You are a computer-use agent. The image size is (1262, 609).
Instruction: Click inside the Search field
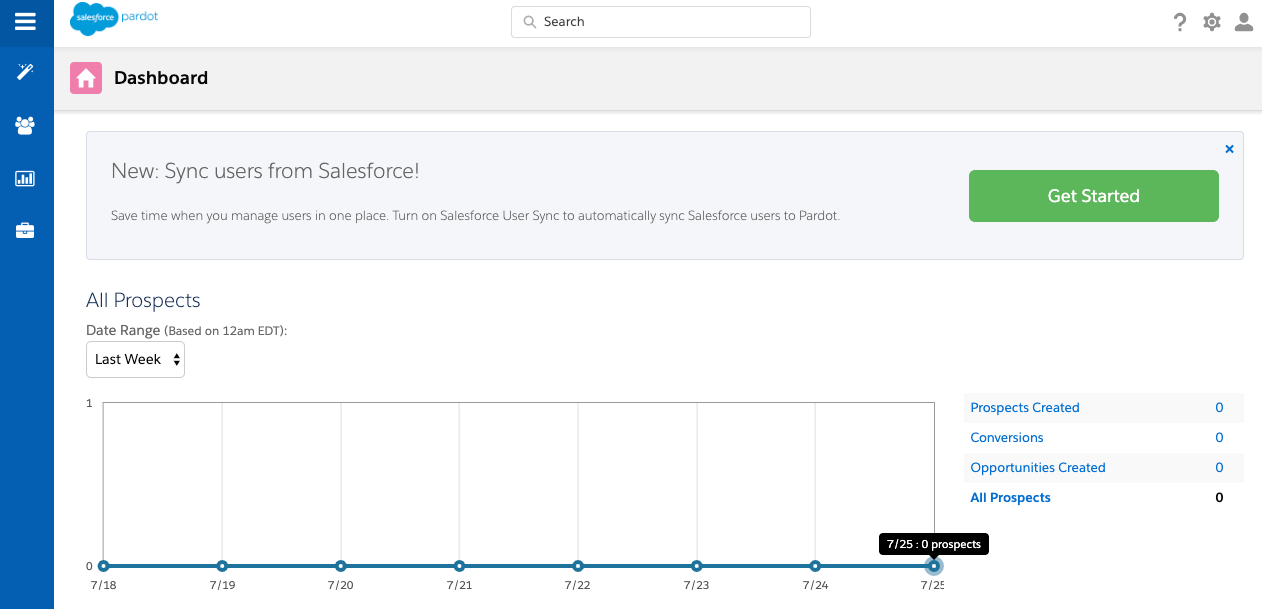[x=661, y=22]
